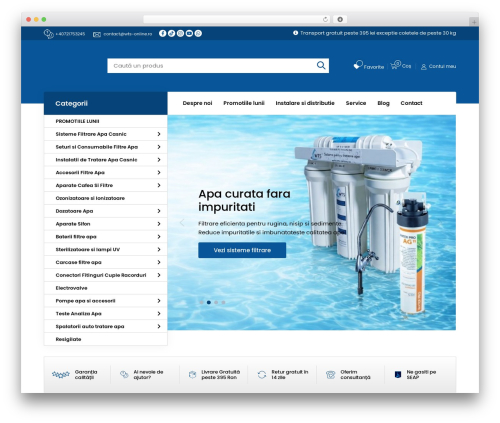Open PROMOTIILE LUNII category link

coord(77,121)
